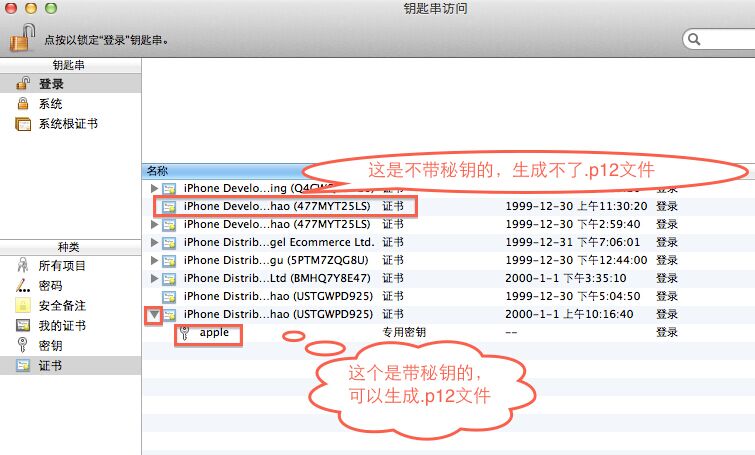Expand iPhone Distrib...Ltd (BMHQ7Y8E47) row
The height and width of the screenshot is (455, 755).
pos(154,278)
